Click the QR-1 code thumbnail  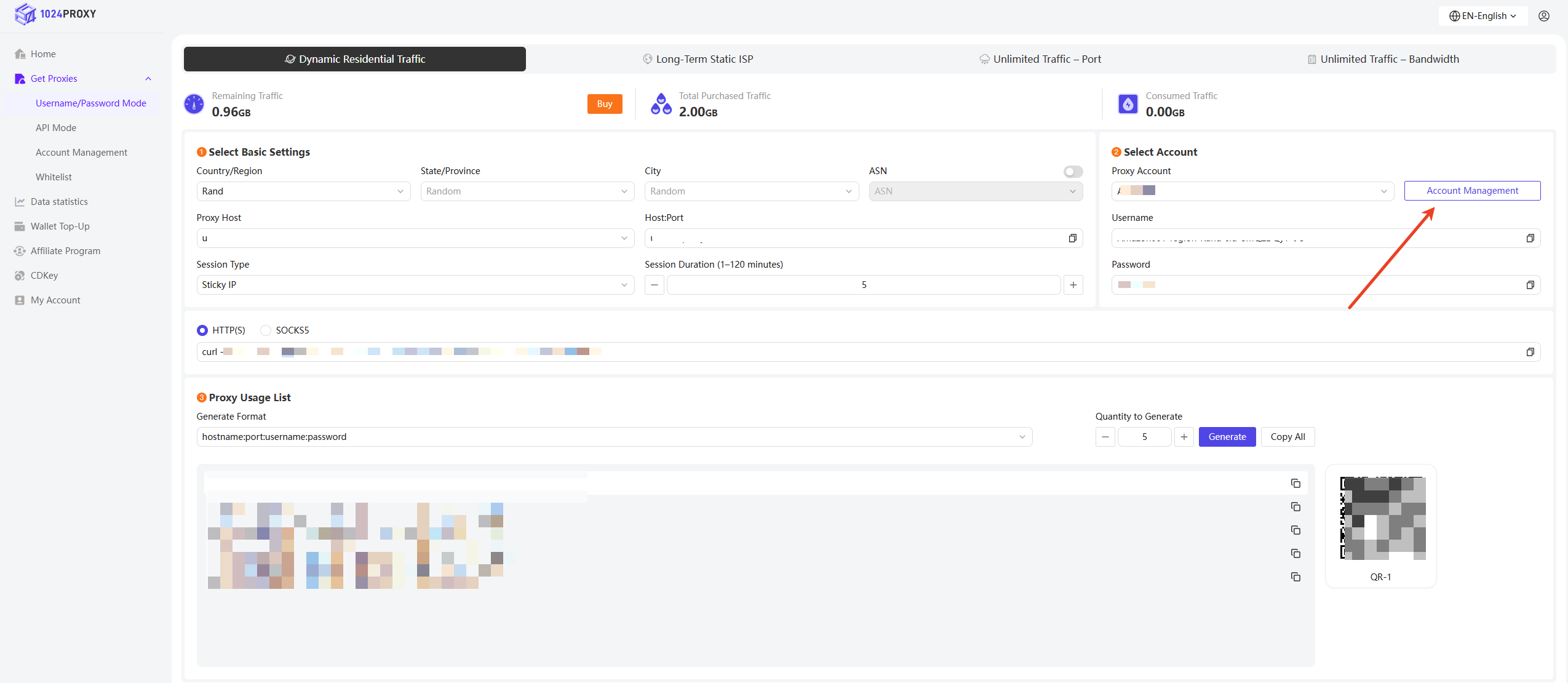click(x=1382, y=518)
